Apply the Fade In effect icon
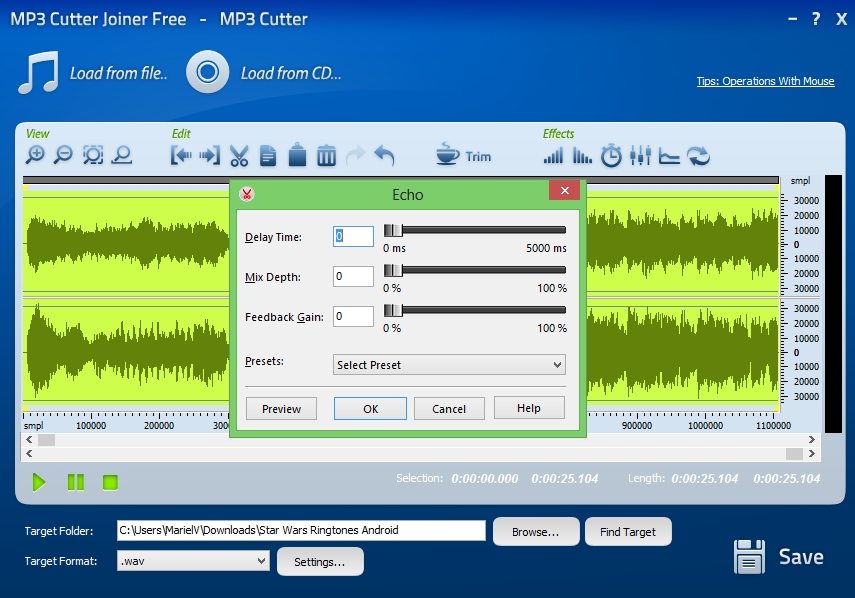Screen dimensions: 855x598 coord(553,156)
